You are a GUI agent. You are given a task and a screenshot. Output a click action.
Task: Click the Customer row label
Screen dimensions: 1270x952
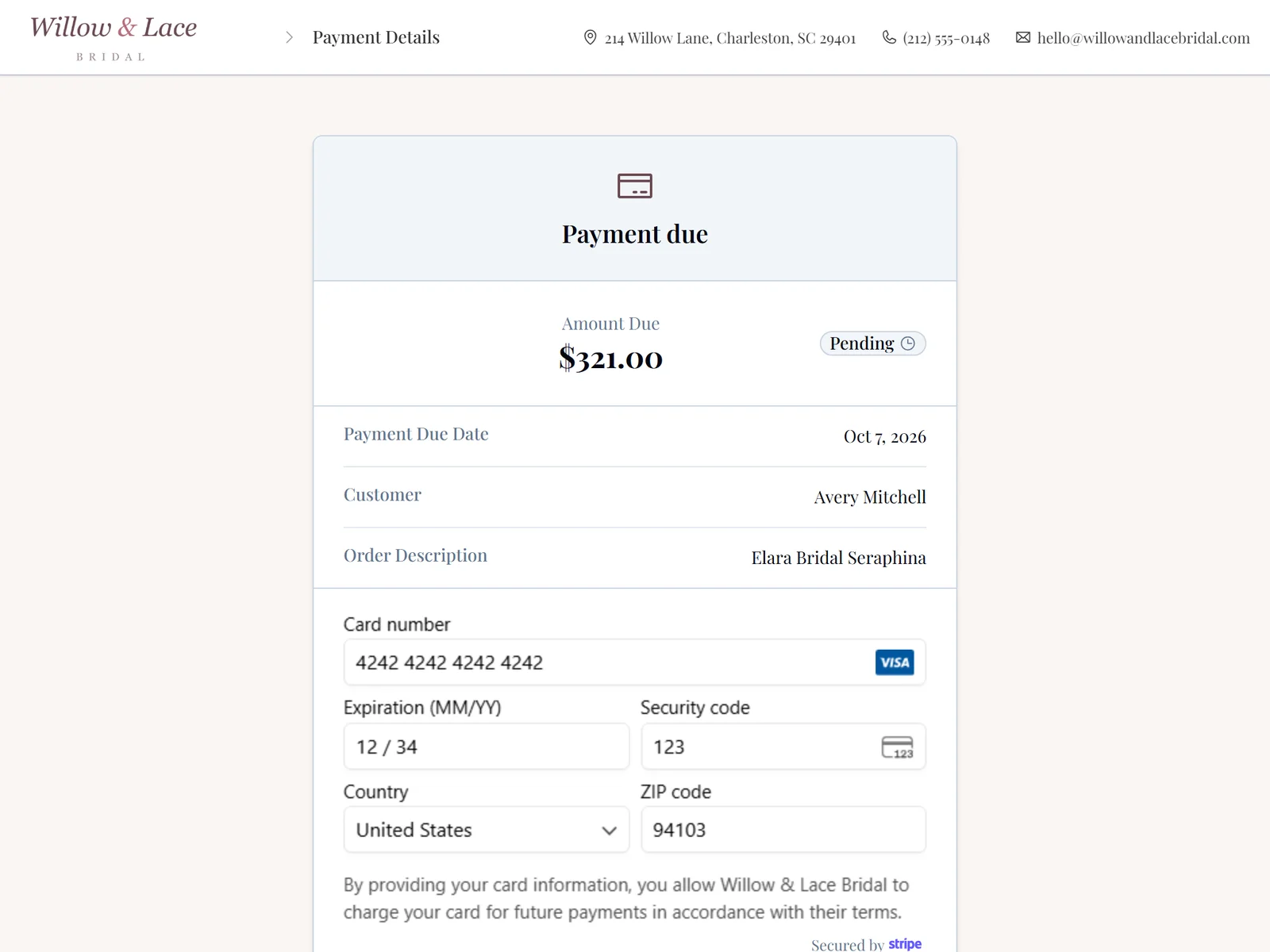click(383, 495)
